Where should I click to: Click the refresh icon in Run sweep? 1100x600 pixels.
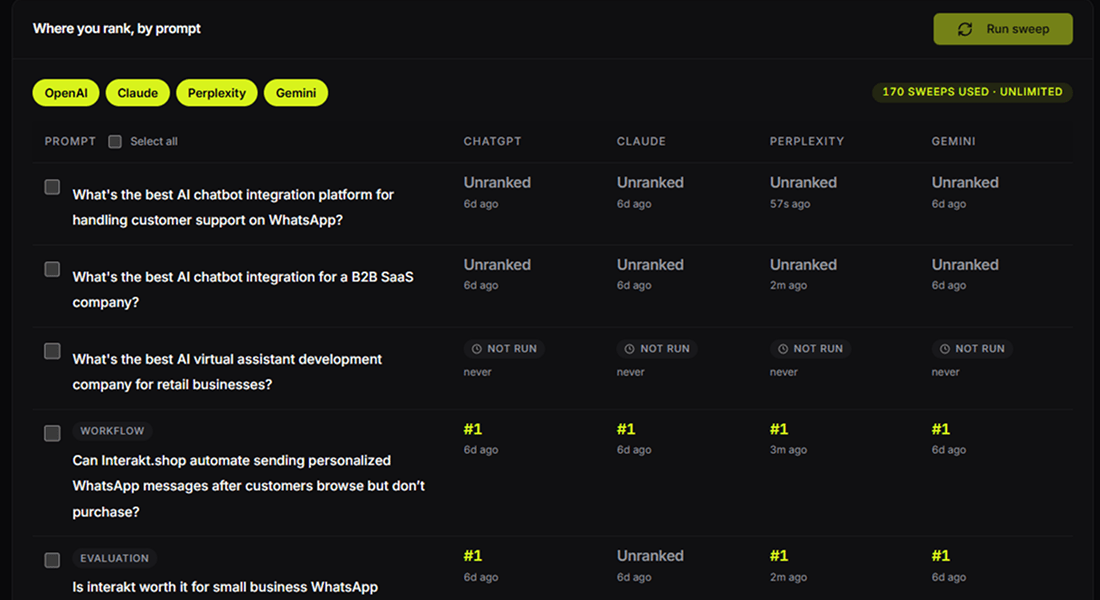(965, 29)
